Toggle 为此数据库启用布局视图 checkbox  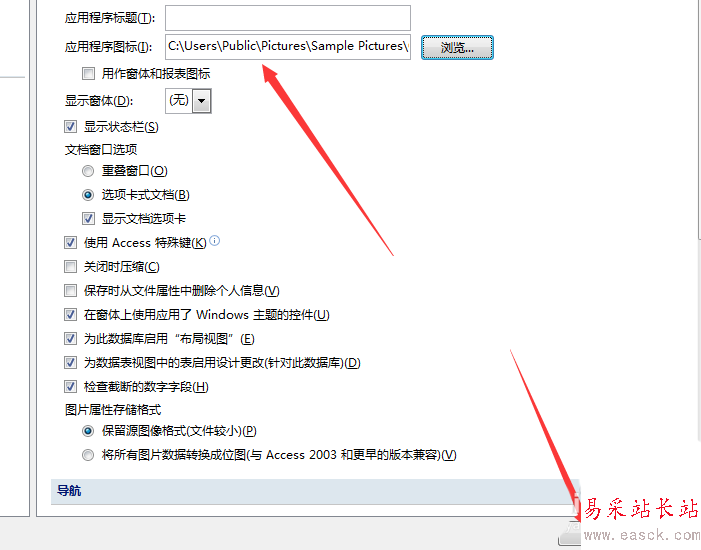pyautogui.click(x=70, y=338)
